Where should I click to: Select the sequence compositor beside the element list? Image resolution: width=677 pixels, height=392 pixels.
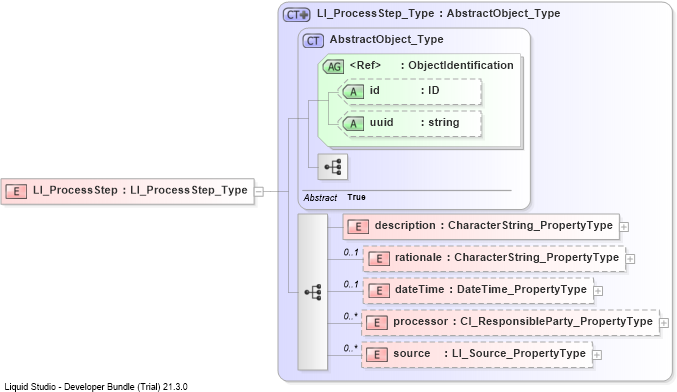click(x=313, y=292)
